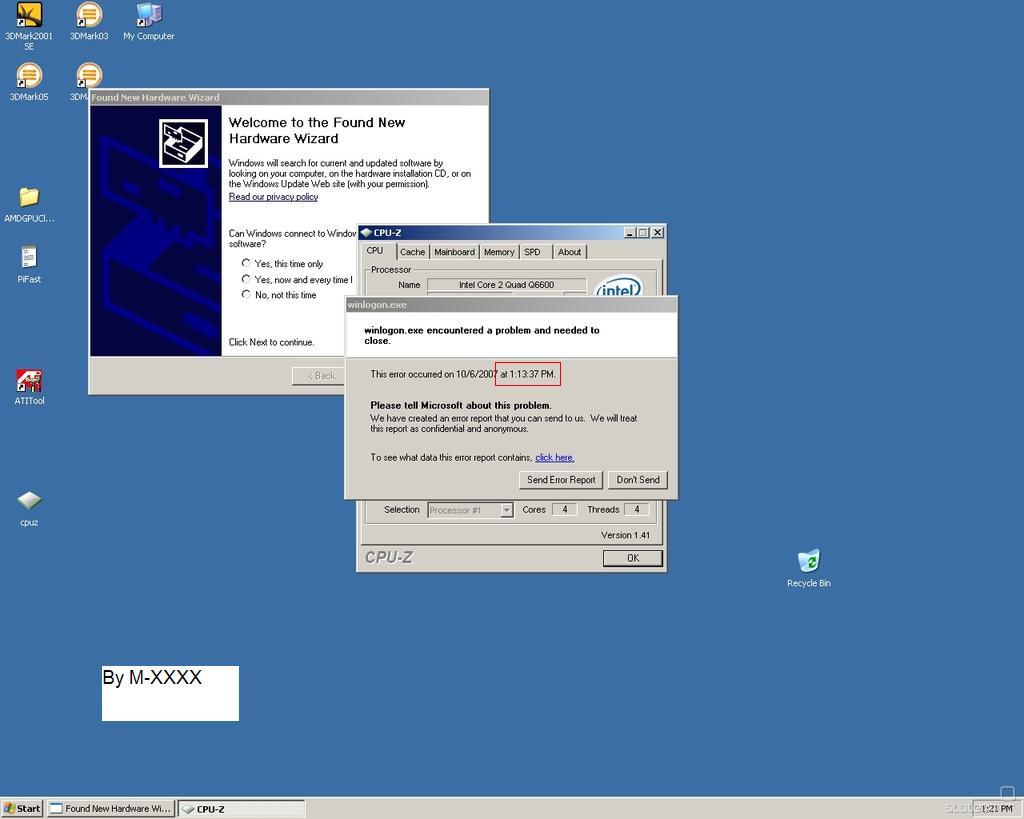Click the 'Version 1.41' text in CPU-Z

(x=625, y=535)
